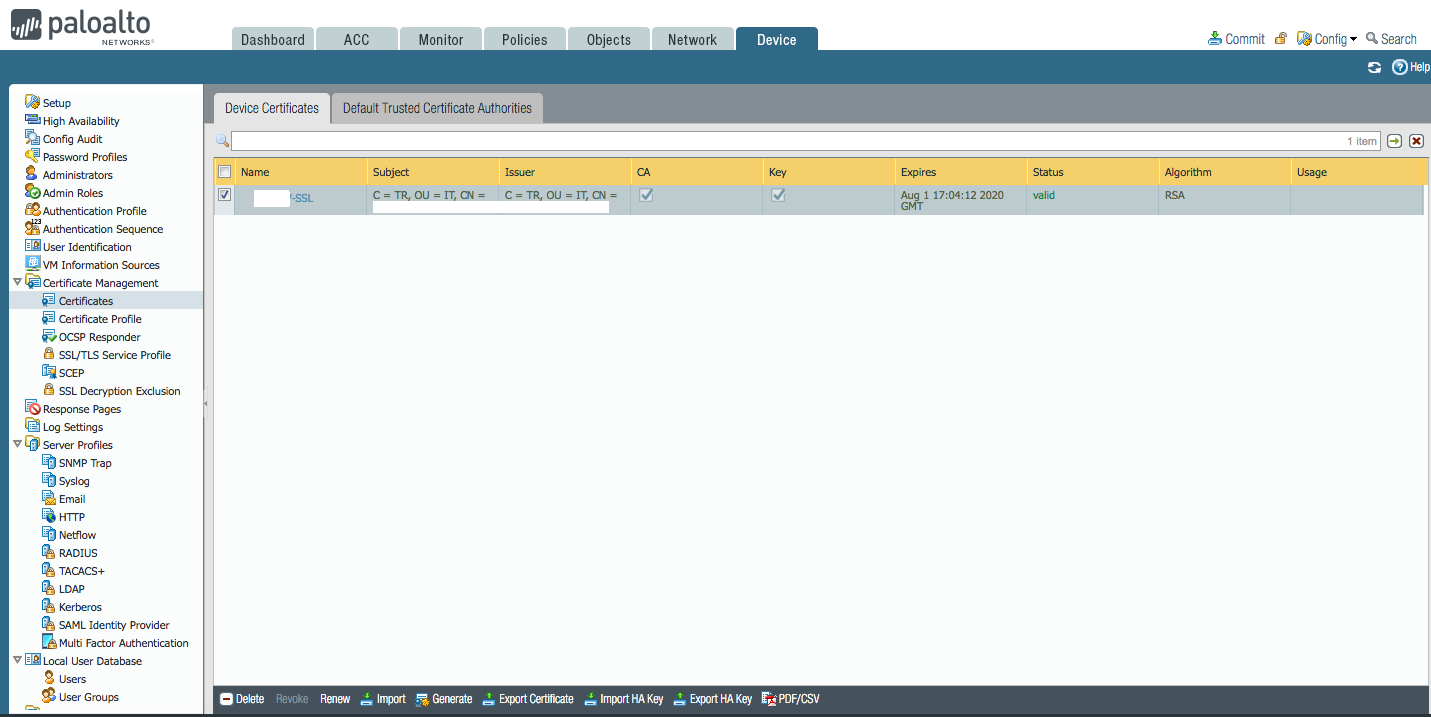The height and width of the screenshot is (717, 1431).
Task: Select SSL/TLS Service Profile in sidebar
Action: [x=114, y=355]
